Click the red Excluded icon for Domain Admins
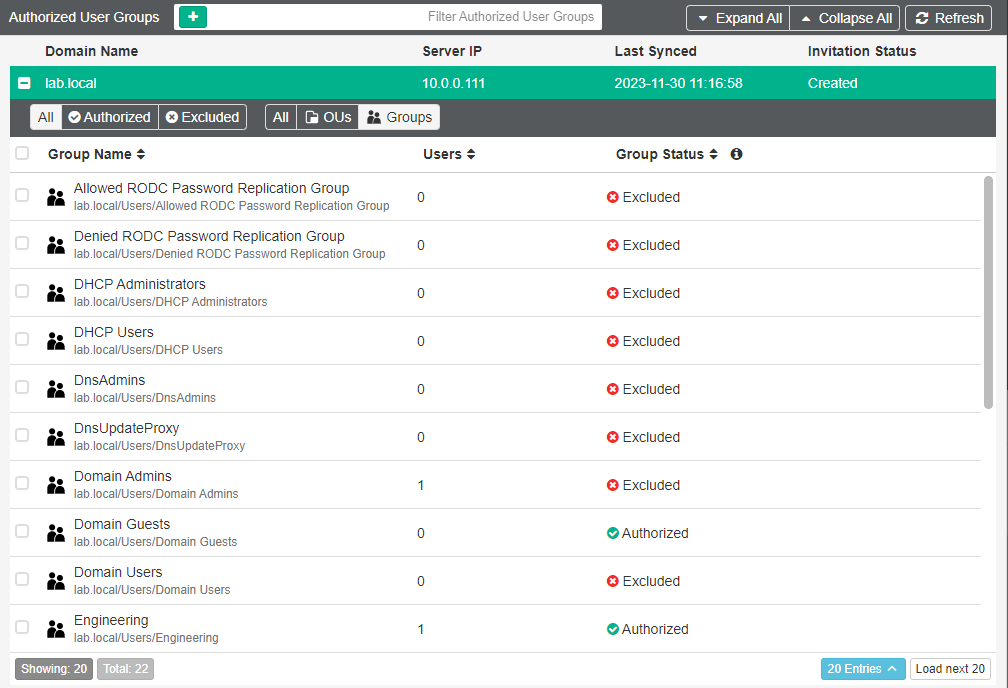 [613, 485]
